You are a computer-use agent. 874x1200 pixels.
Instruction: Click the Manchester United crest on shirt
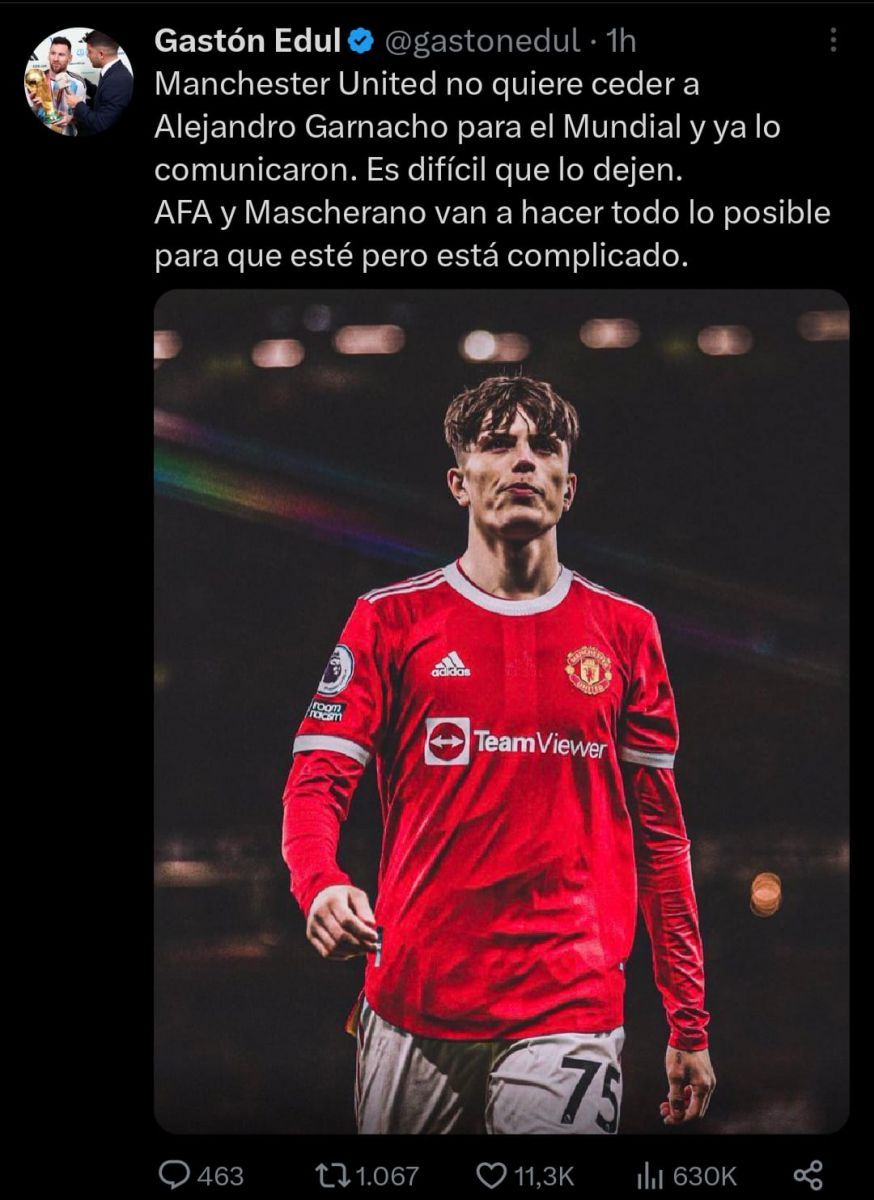point(589,669)
